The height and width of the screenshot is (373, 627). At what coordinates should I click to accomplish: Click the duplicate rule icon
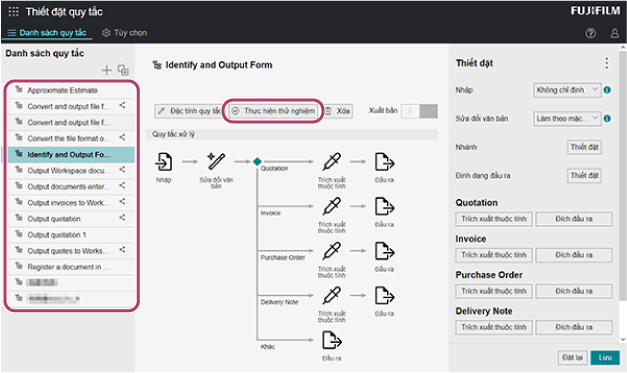point(123,70)
